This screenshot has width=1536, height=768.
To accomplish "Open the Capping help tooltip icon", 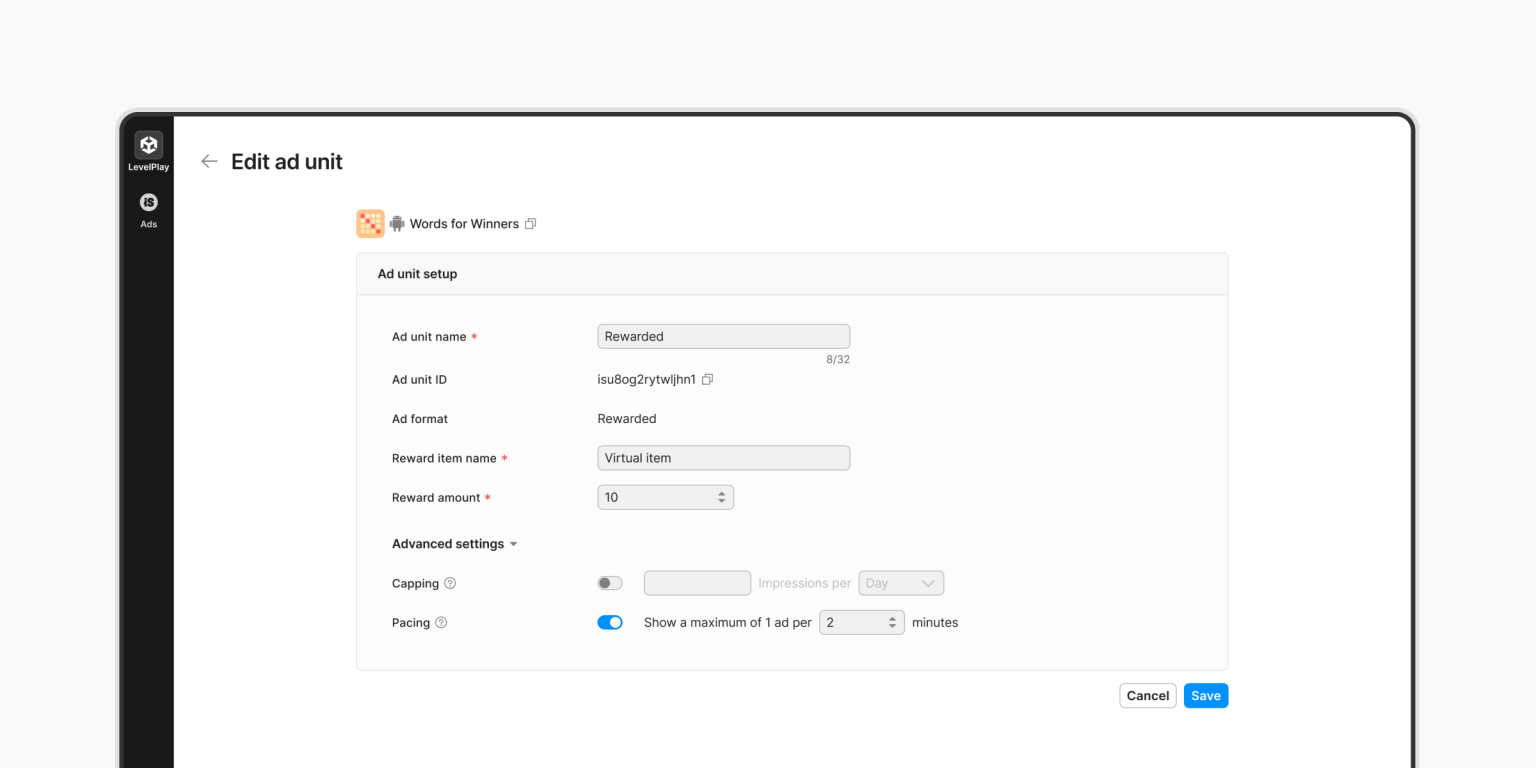I will [449, 583].
